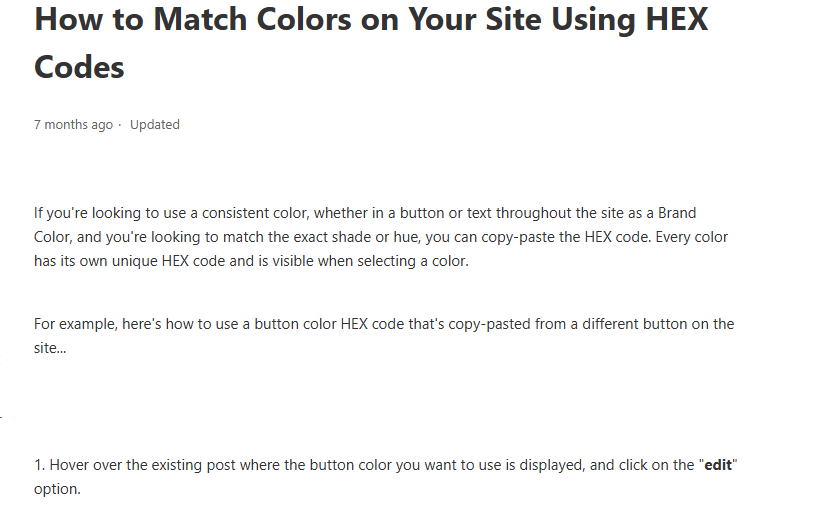Click the separator dot between timestamp and Updated
Screen dimensions: 831x505
(120, 125)
